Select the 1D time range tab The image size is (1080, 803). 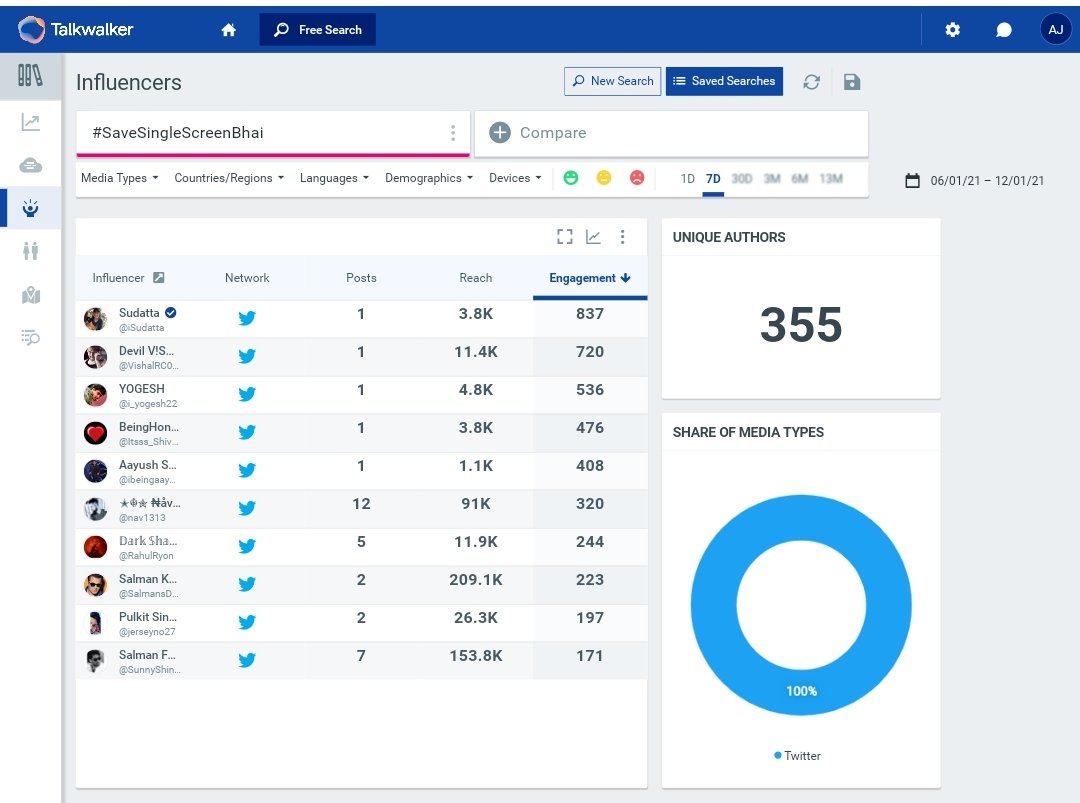[x=687, y=179]
